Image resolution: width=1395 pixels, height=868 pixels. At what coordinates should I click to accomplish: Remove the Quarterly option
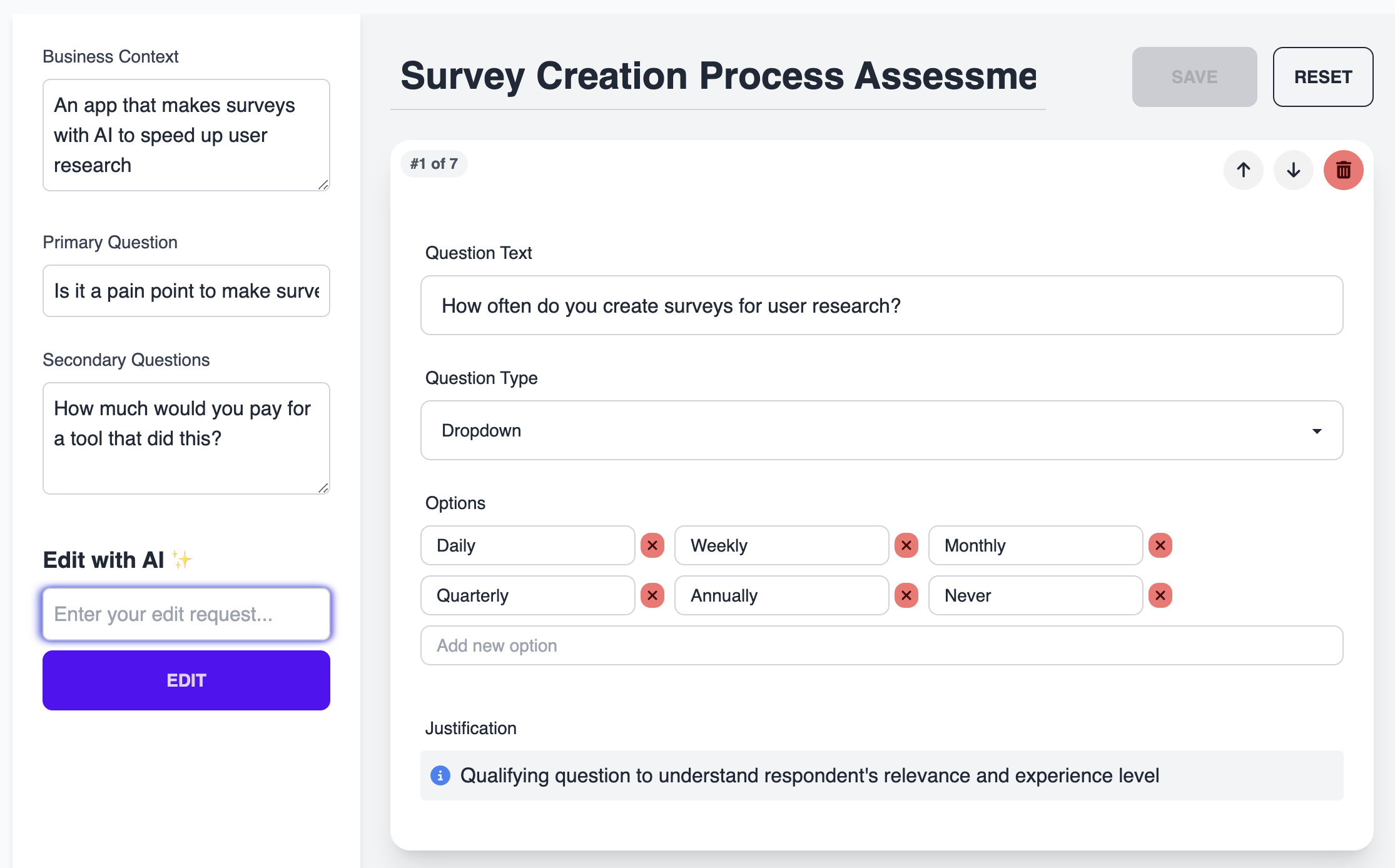pyautogui.click(x=652, y=595)
